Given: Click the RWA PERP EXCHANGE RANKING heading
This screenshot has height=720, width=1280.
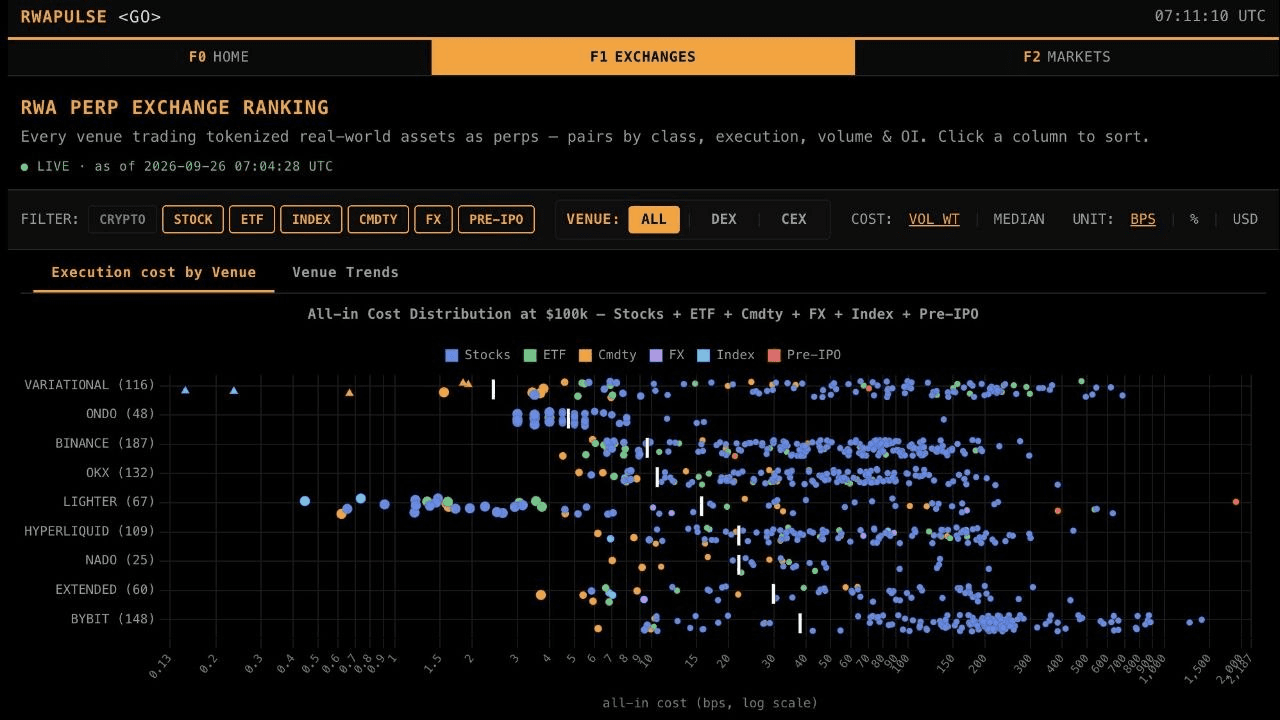Looking at the screenshot, I should coord(175,107).
